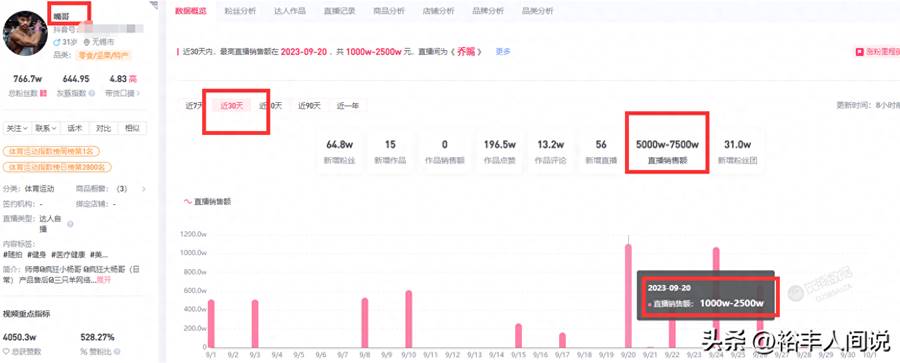Click the help icon beside 直播类型 达人自播
Image resolution: width=900 pixels, height=363 pixels.
tap(70, 223)
